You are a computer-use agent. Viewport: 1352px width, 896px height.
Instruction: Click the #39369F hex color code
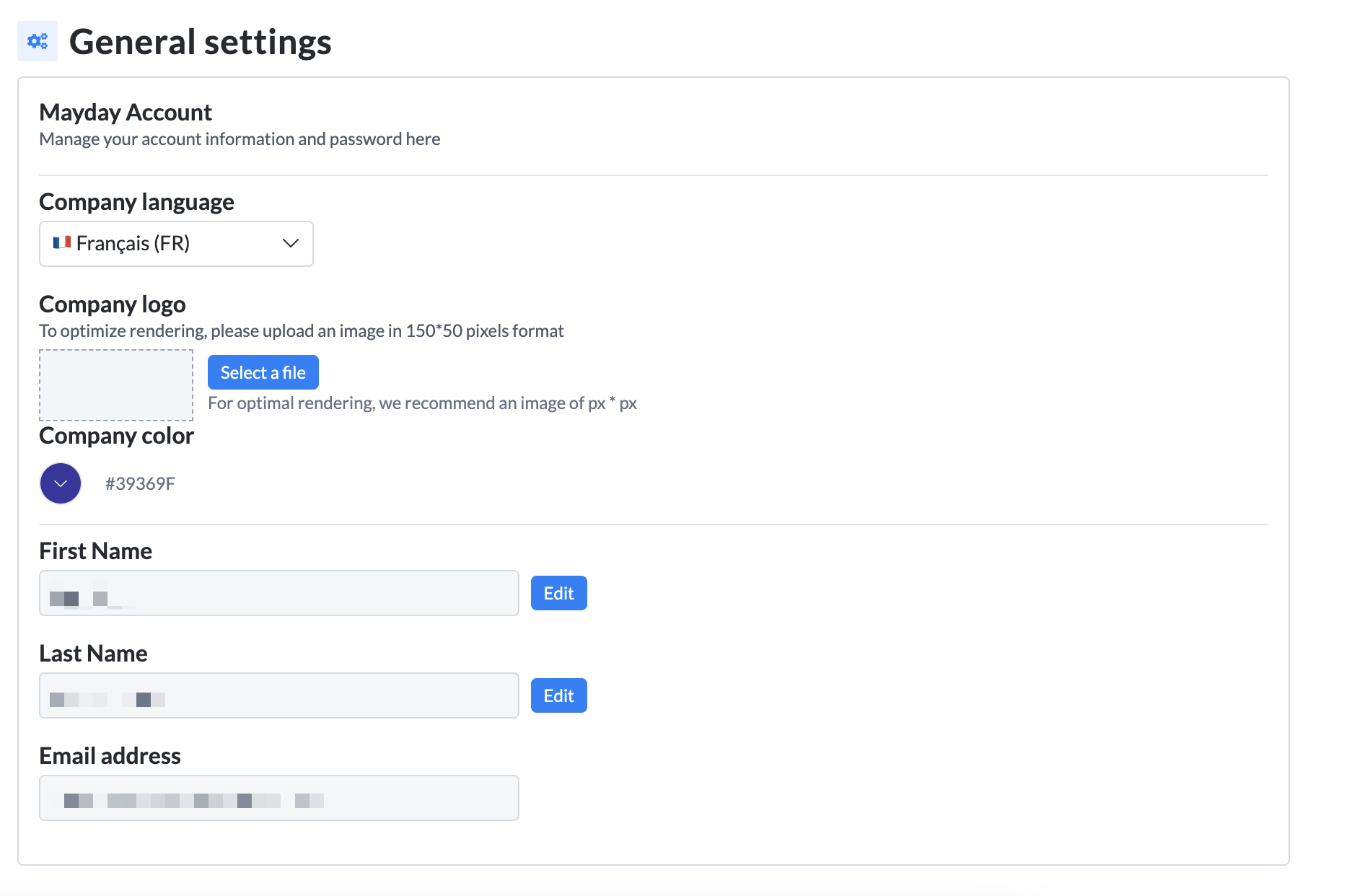pyautogui.click(x=140, y=483)
